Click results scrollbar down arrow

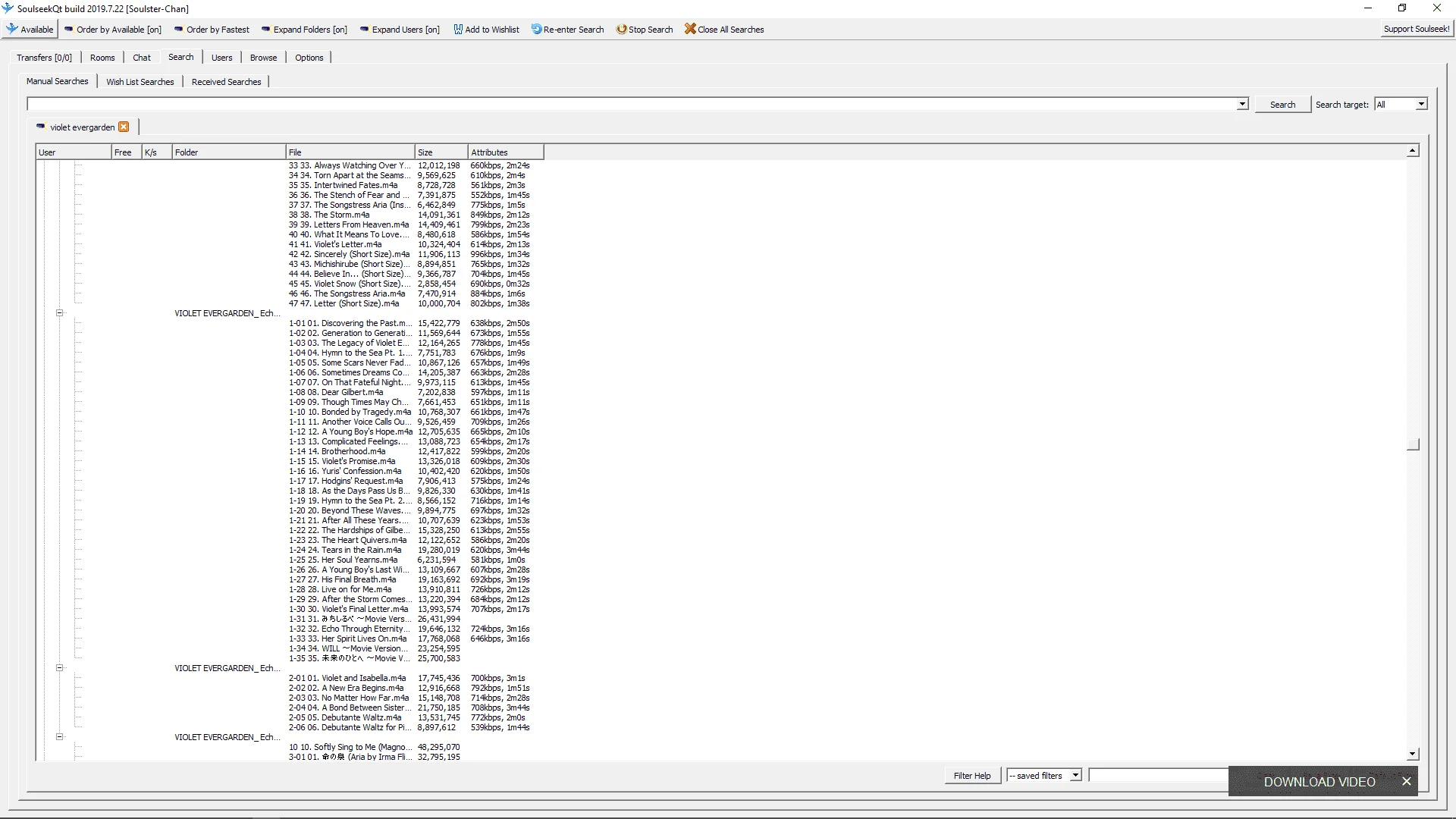[x=1413, y=755]
